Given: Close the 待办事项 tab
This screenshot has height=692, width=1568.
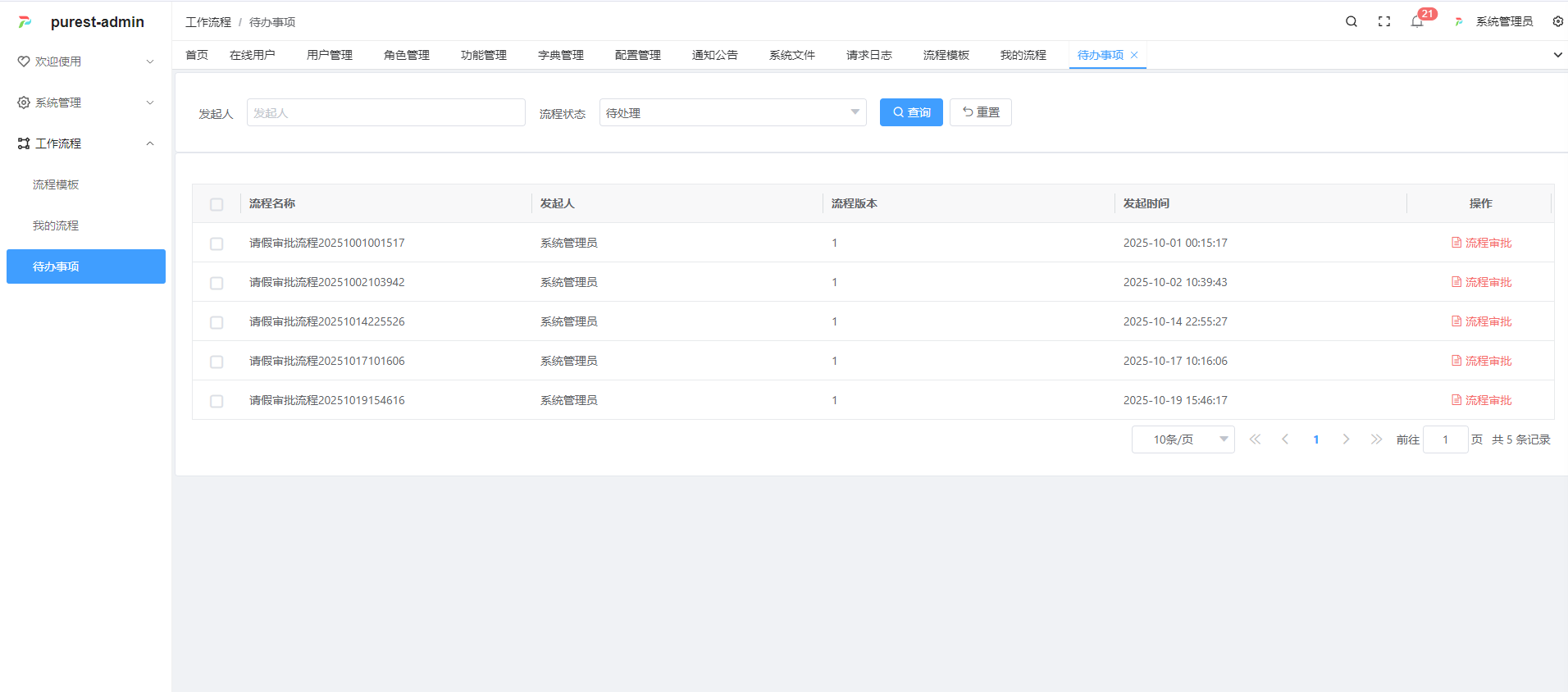Looking at the screenshot, I should click(1134, 55).
